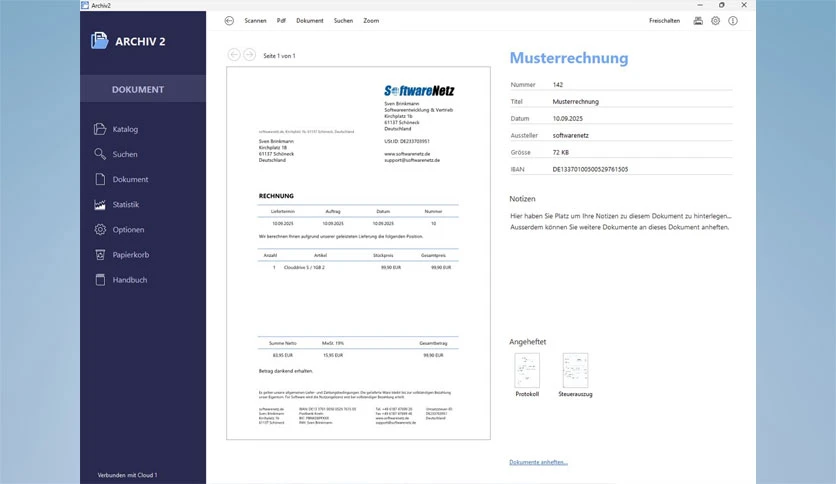Open the Dokument menu in toolbar

click(310, 21)
